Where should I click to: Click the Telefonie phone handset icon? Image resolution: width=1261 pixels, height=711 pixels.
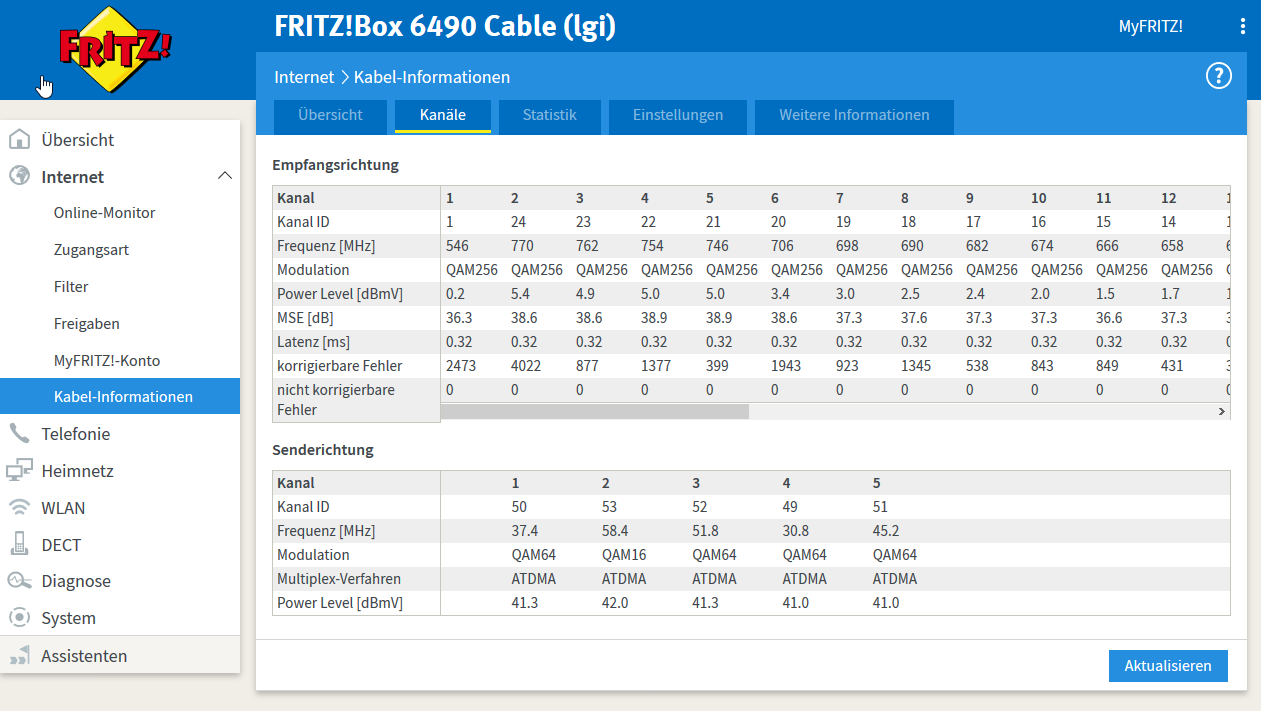pyautogui.click(x=19, y=433)
